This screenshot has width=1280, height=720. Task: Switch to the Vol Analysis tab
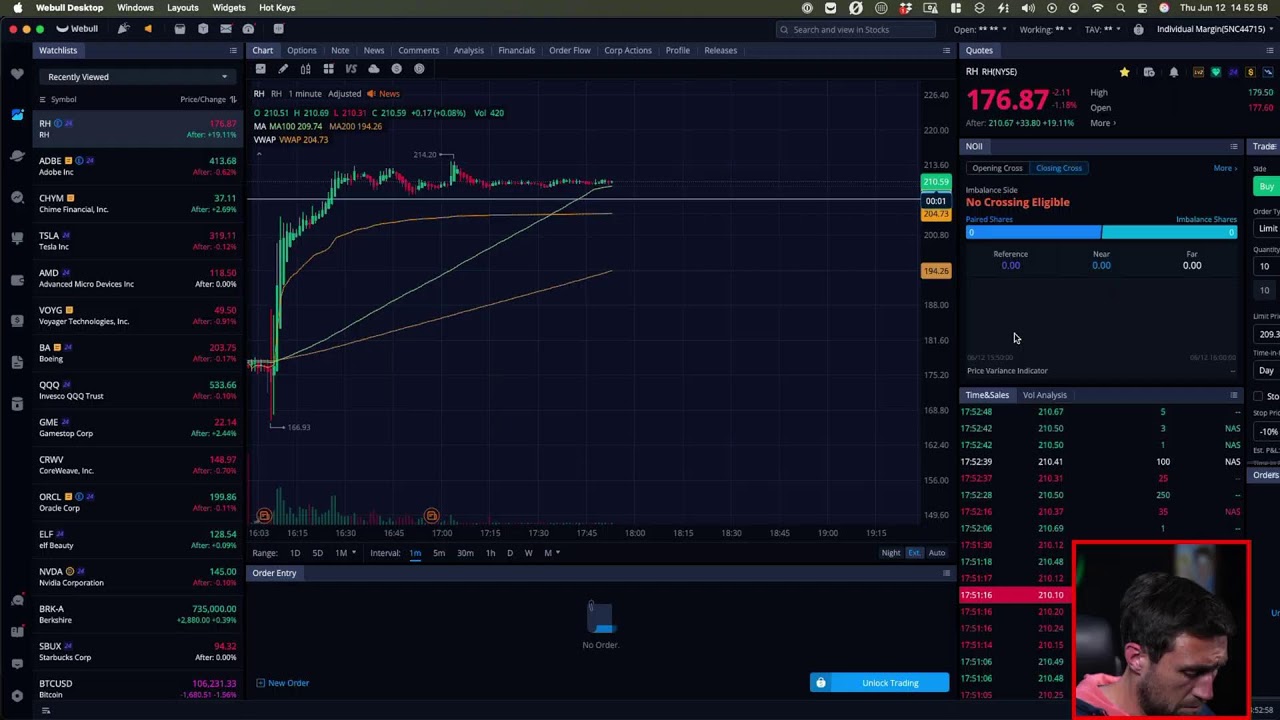pos(1044,395)
